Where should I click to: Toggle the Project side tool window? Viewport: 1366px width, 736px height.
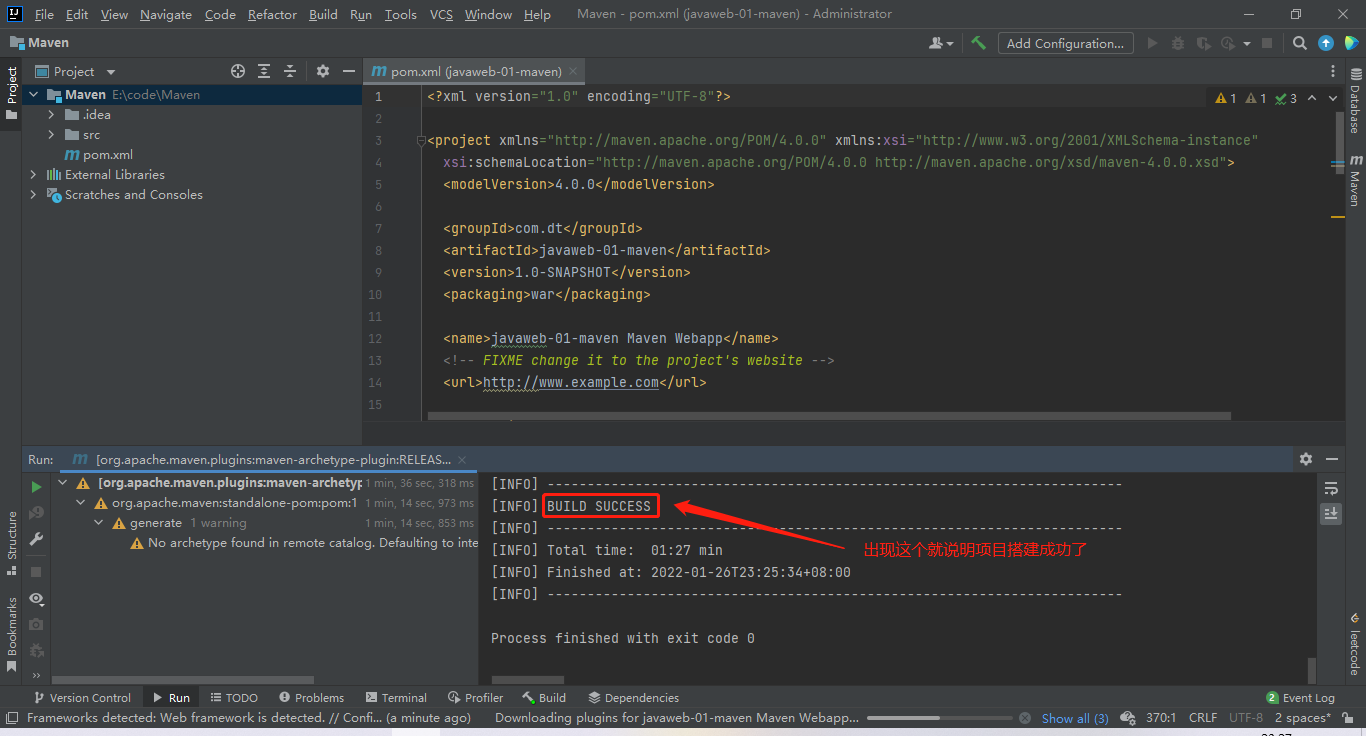pos(12,93)
